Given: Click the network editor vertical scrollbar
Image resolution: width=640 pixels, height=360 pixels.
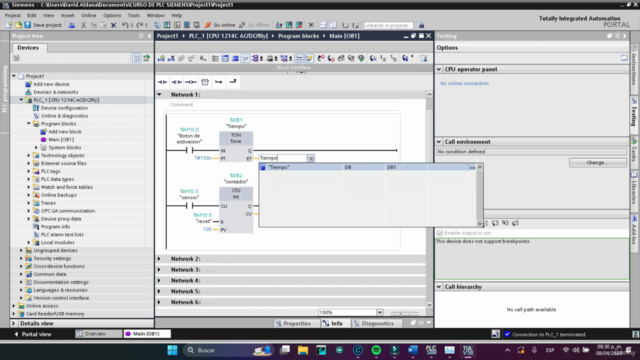Looking at the screenshot, I should click(429, 199).
